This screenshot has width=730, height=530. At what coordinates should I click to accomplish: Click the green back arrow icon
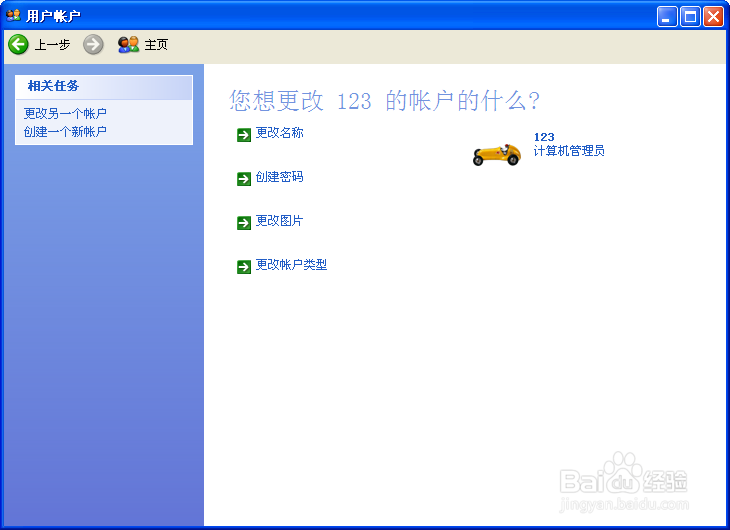(18, 45)
